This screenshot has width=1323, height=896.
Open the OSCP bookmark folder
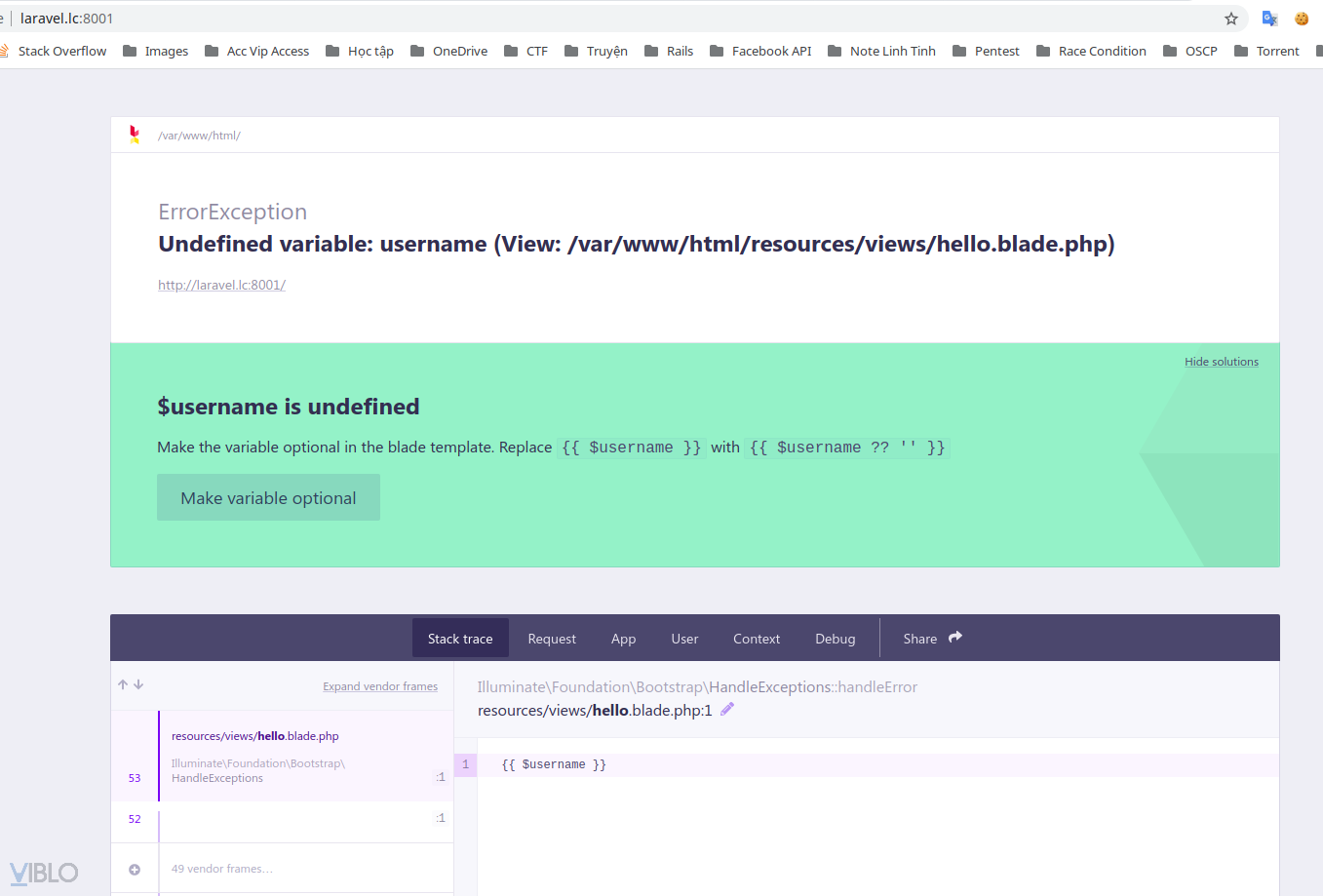coord(1191,51)
